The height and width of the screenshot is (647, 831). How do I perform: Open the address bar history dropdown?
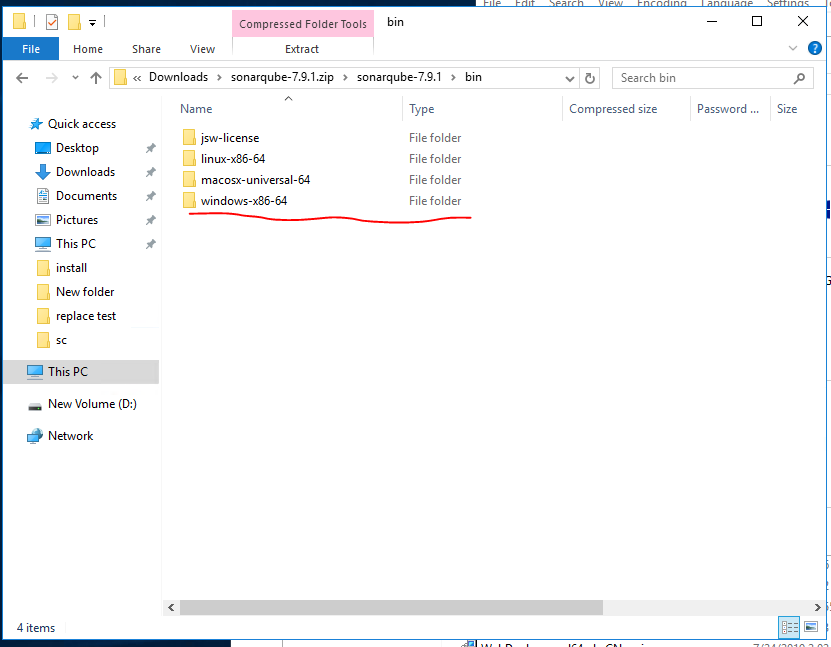[570, 78]
